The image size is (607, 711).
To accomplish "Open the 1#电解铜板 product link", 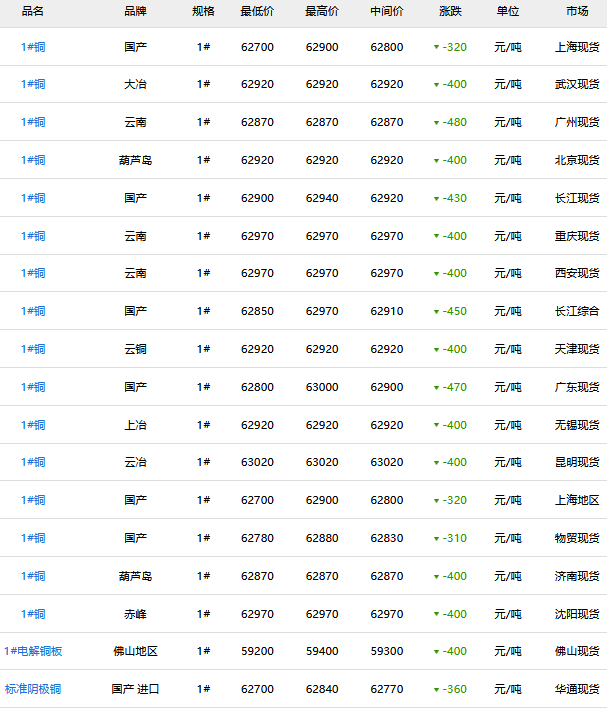I will click(33, 651).
